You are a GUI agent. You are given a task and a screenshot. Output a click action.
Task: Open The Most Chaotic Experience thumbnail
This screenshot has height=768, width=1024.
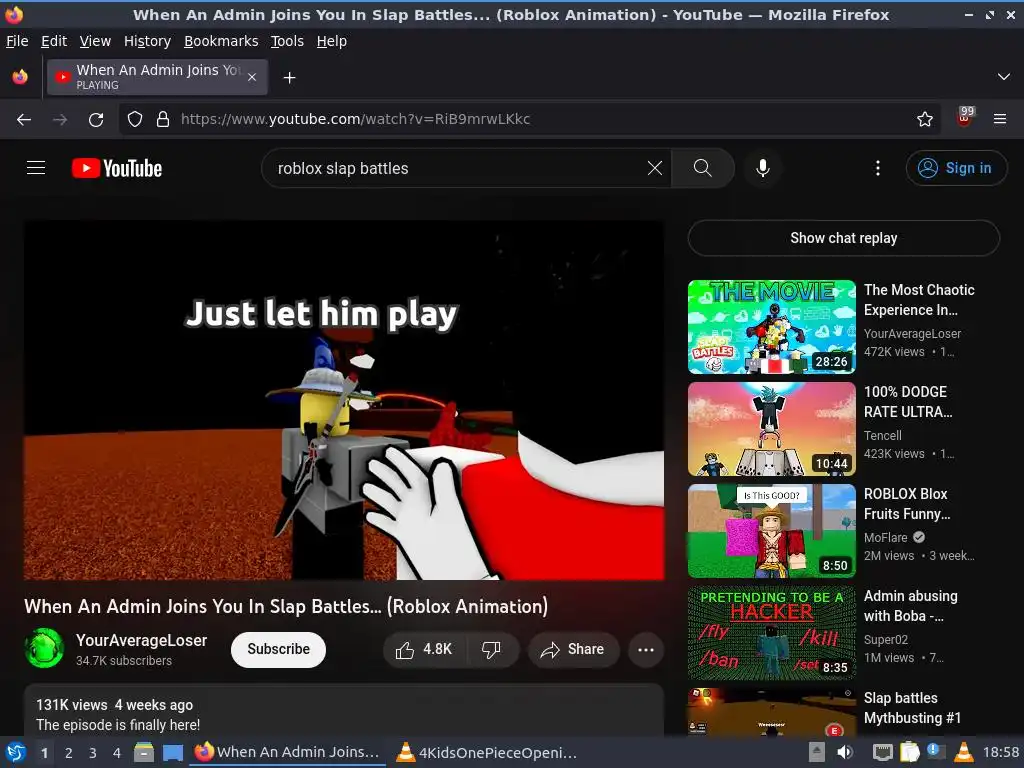tap(771, 327)
